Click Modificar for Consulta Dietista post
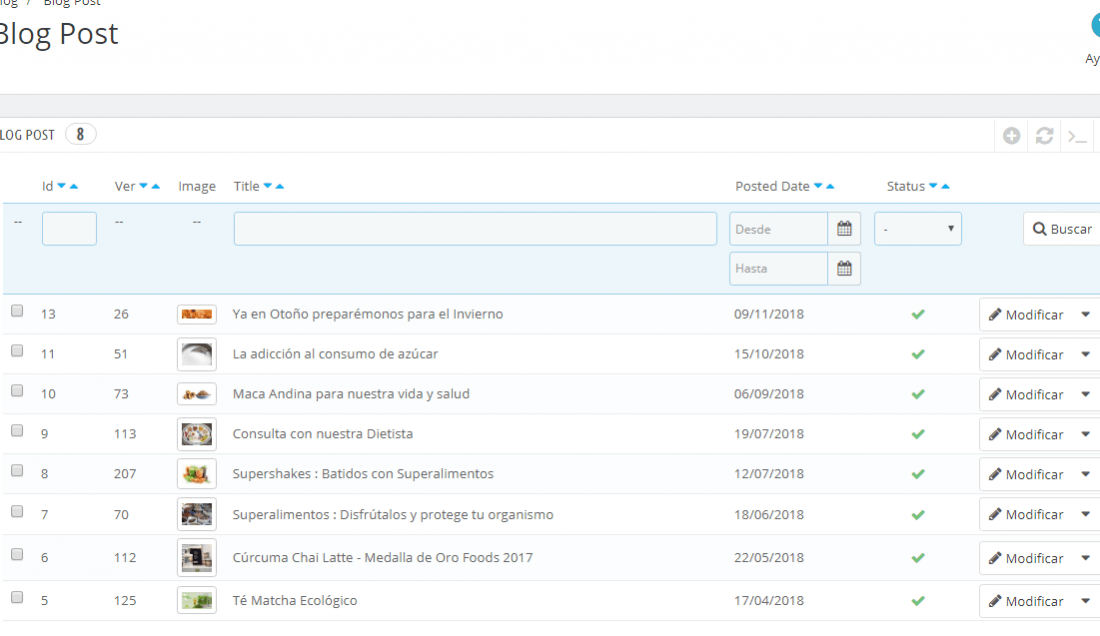Screen dimensions: 1100x636 pyautogui.click(x=1026, y=435)
